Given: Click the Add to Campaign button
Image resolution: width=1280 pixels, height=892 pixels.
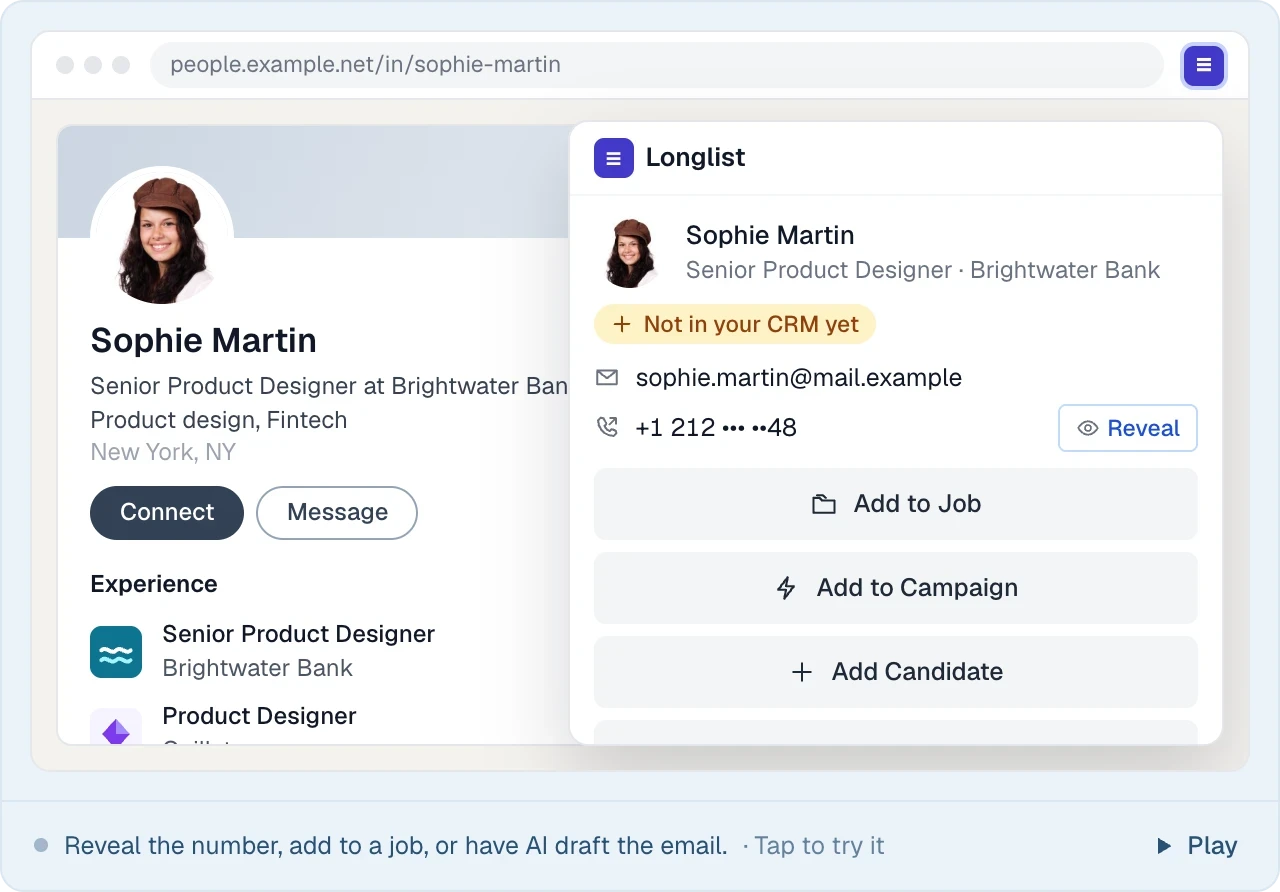Looking at the screenshot, I should (896, 588).
